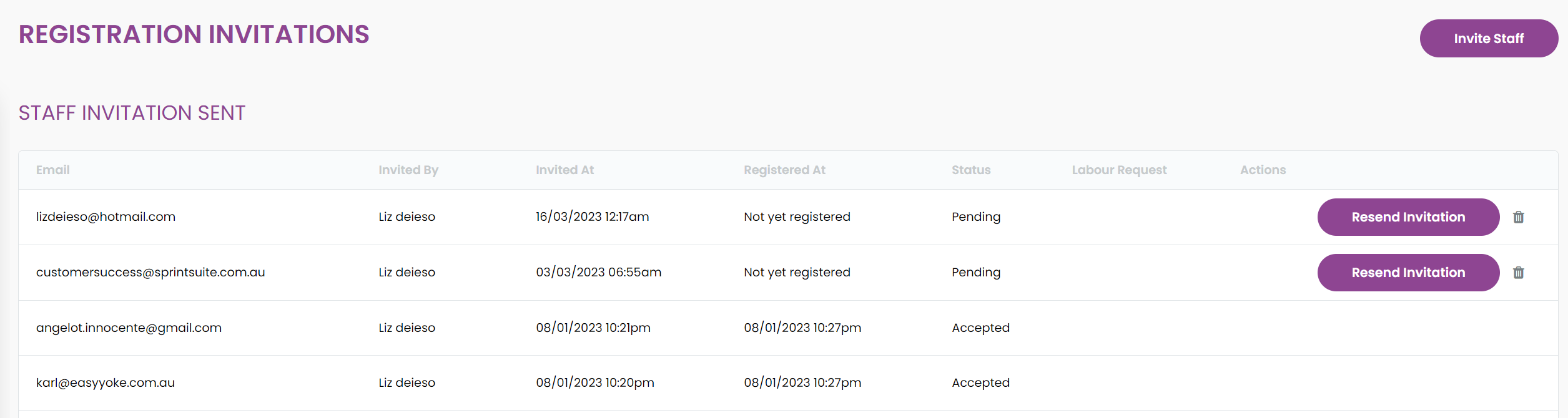This screenshot has width=1568, height=418.
Task: Sort by the Email column header
Action: (53, 170)
